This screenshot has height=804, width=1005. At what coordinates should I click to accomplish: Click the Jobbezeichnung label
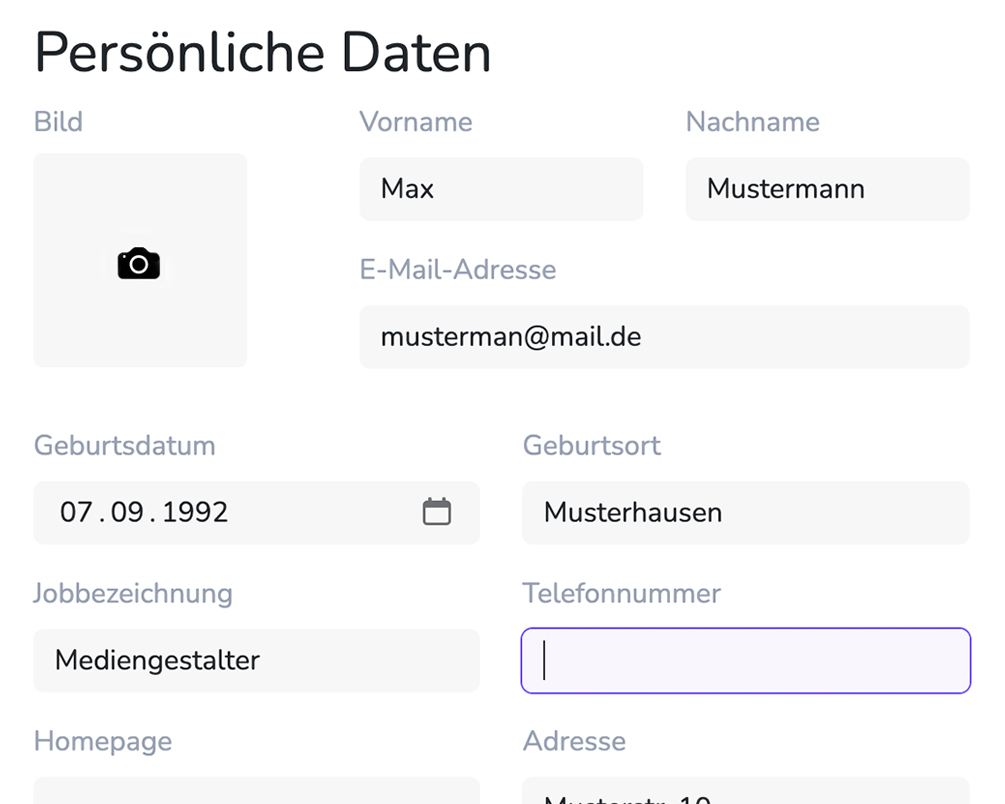[x=132, y=593]
